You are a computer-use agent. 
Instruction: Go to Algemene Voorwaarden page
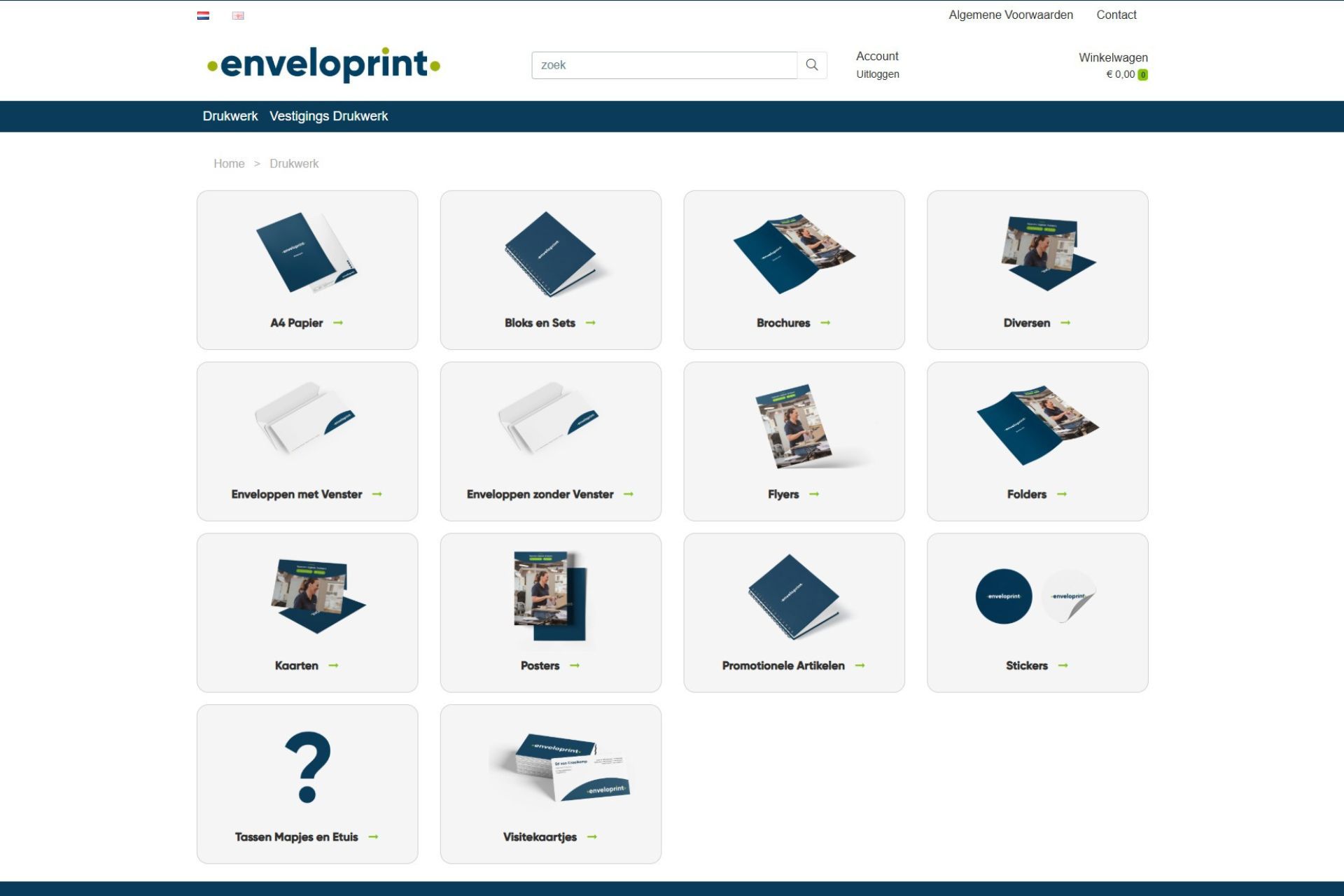(x=1010, y=15)
